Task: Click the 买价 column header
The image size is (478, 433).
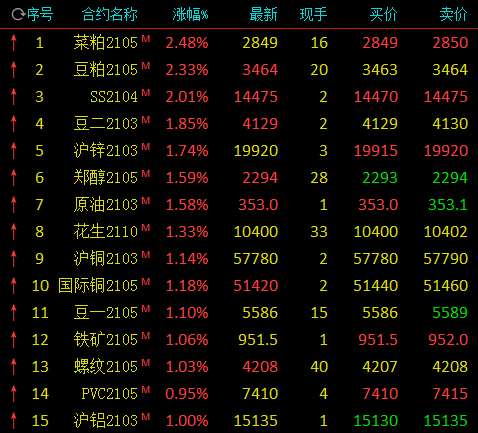Action: 383,15
